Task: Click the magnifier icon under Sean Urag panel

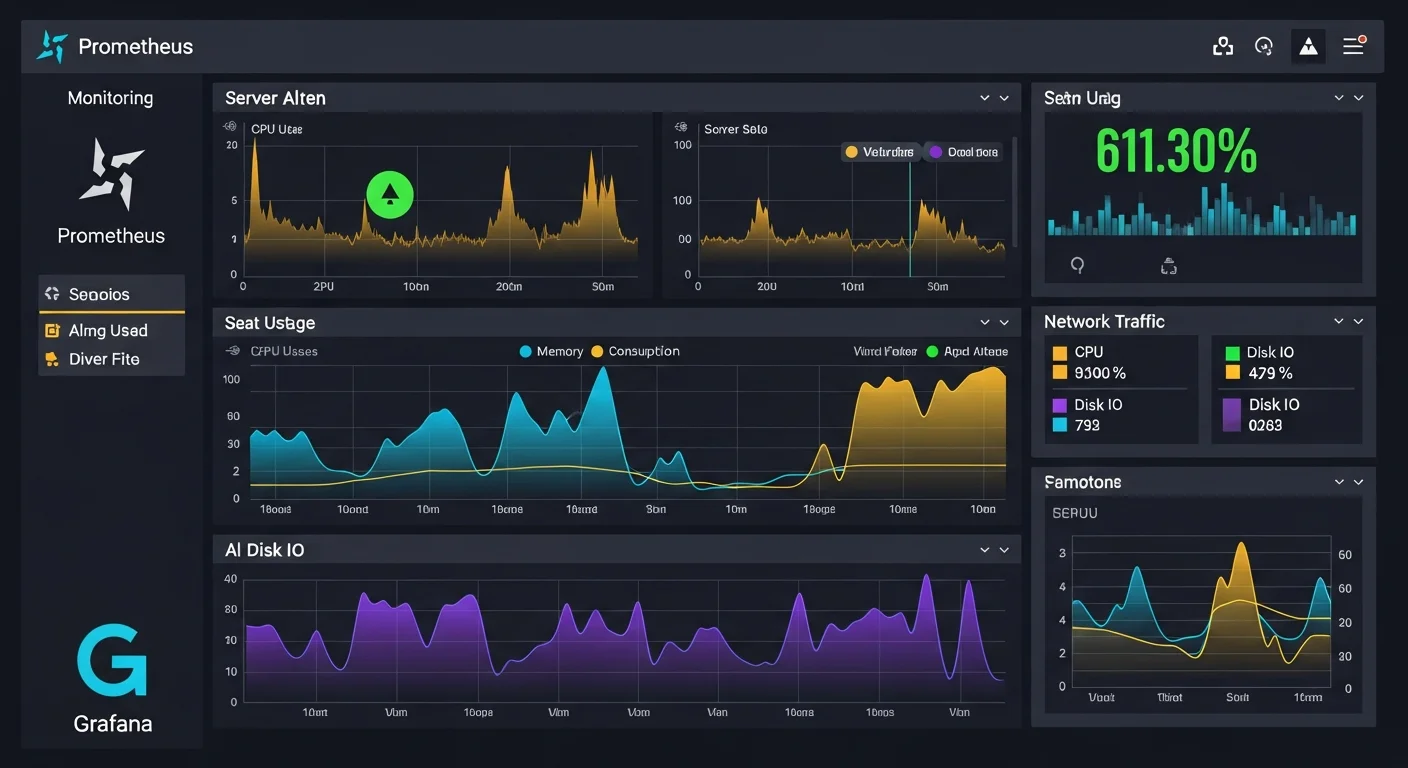Action: [x=1077, y=265]
